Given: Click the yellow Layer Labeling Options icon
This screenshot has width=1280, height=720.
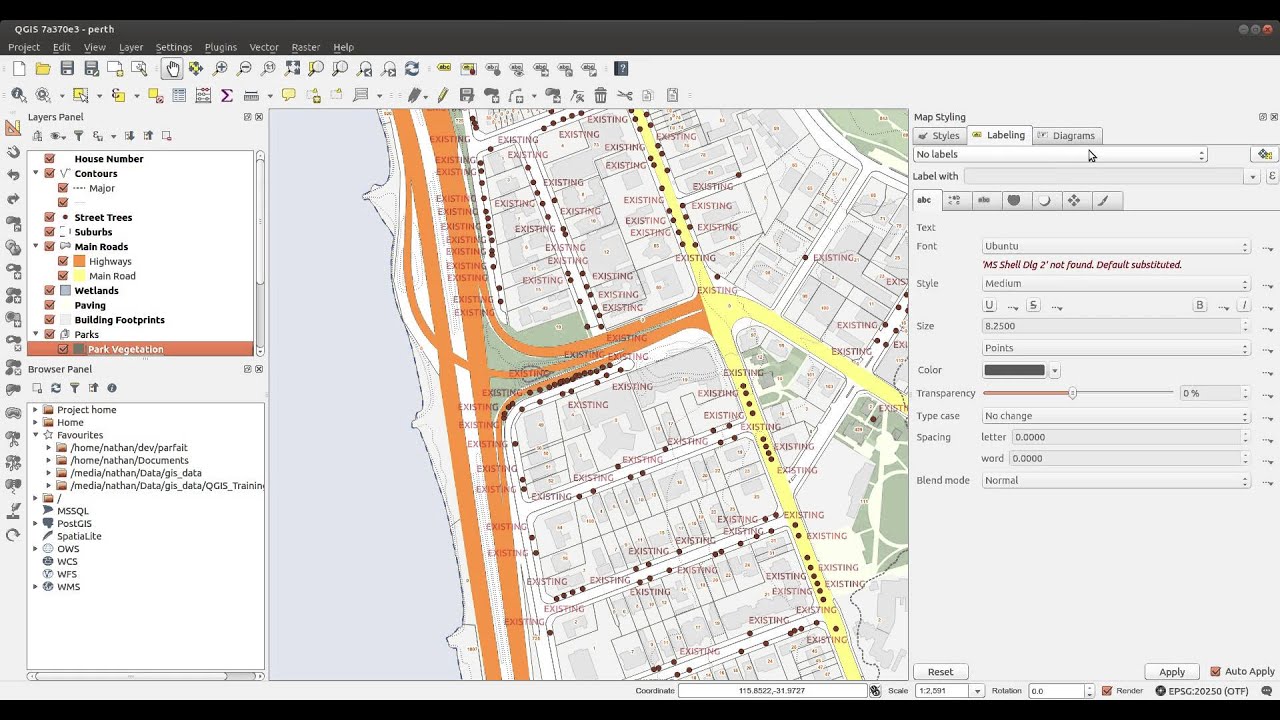Looking at the screenshot, I should [x=444, y=69].
